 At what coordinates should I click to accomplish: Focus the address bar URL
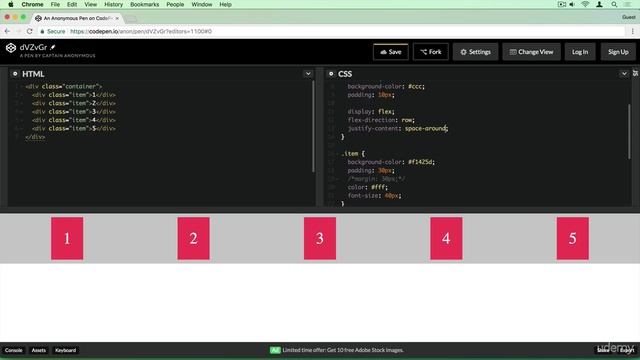tap(141, 31)
